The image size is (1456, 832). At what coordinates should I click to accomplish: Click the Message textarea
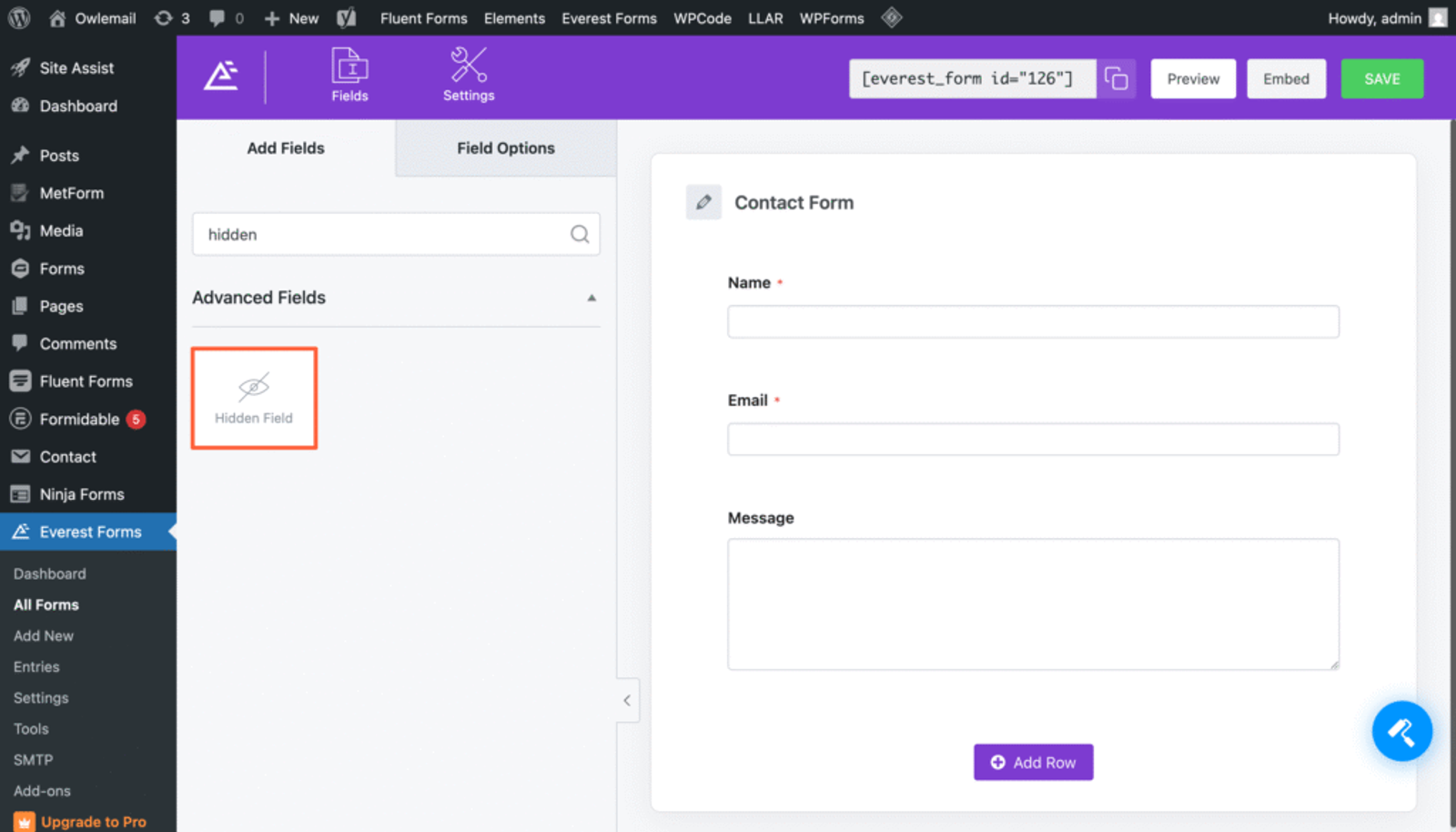1033,604
